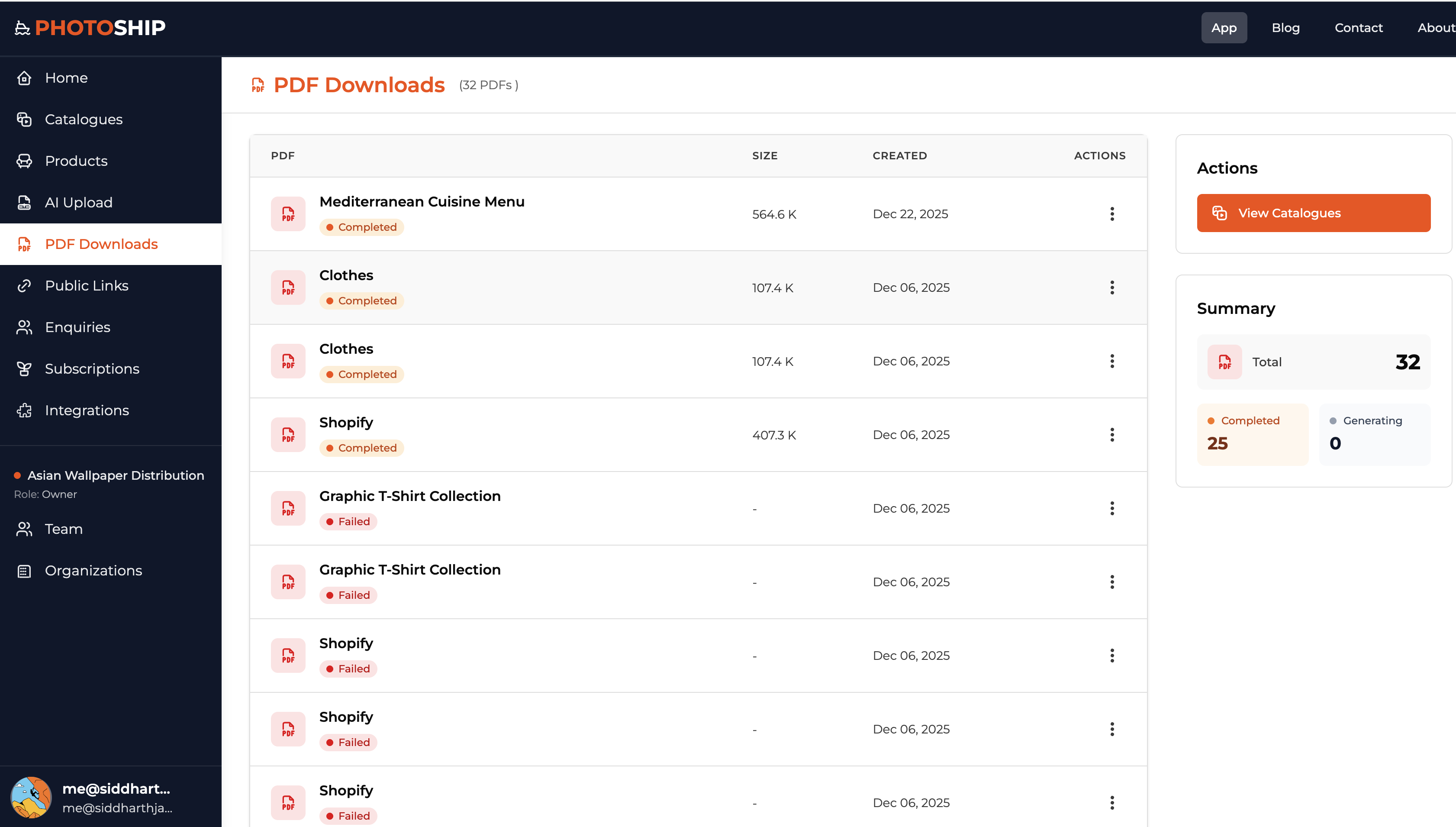Expand actions for first failed Graphic T-Shirt Collection

1111,508
